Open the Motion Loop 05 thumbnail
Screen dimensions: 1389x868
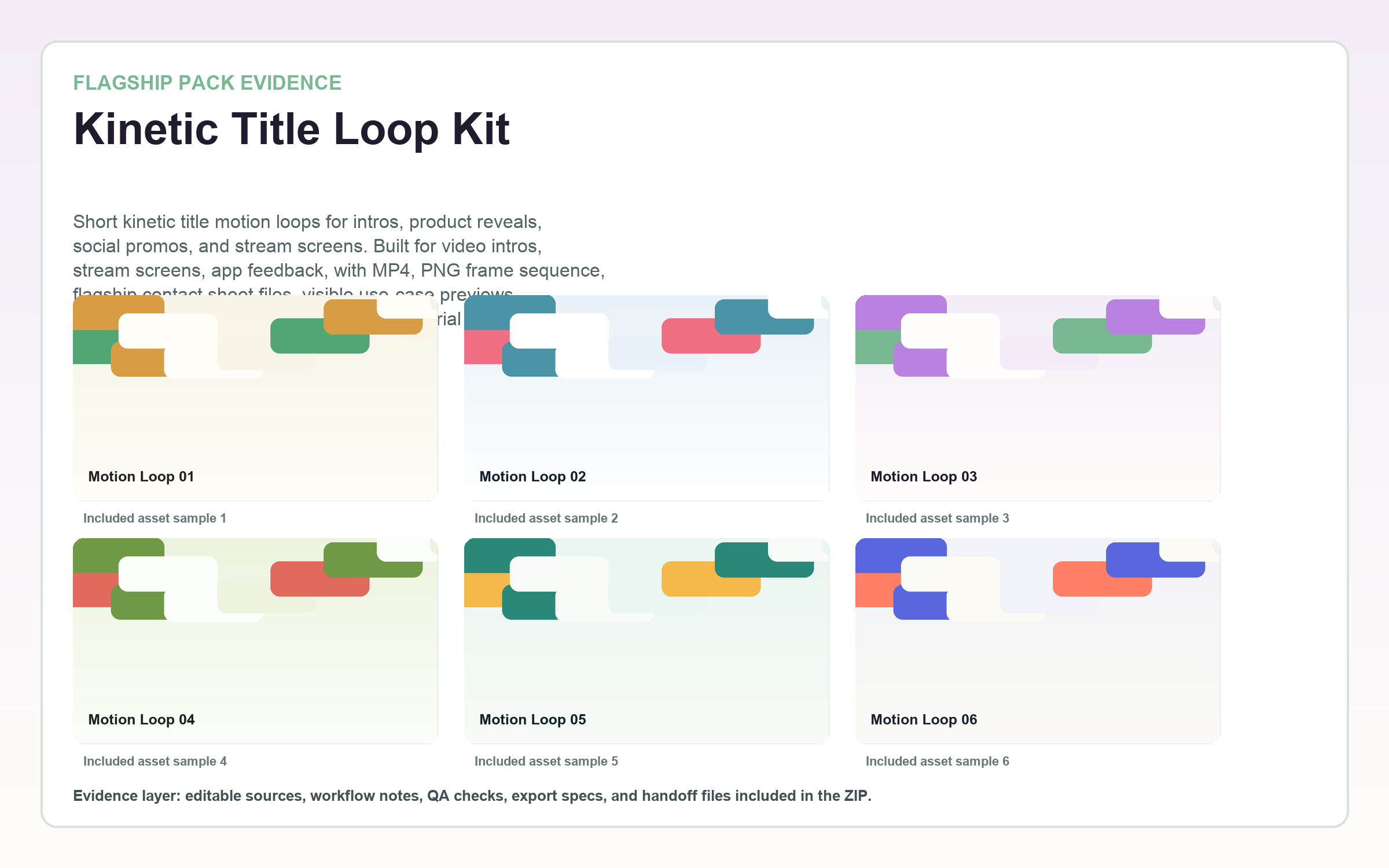coord(646,641)
